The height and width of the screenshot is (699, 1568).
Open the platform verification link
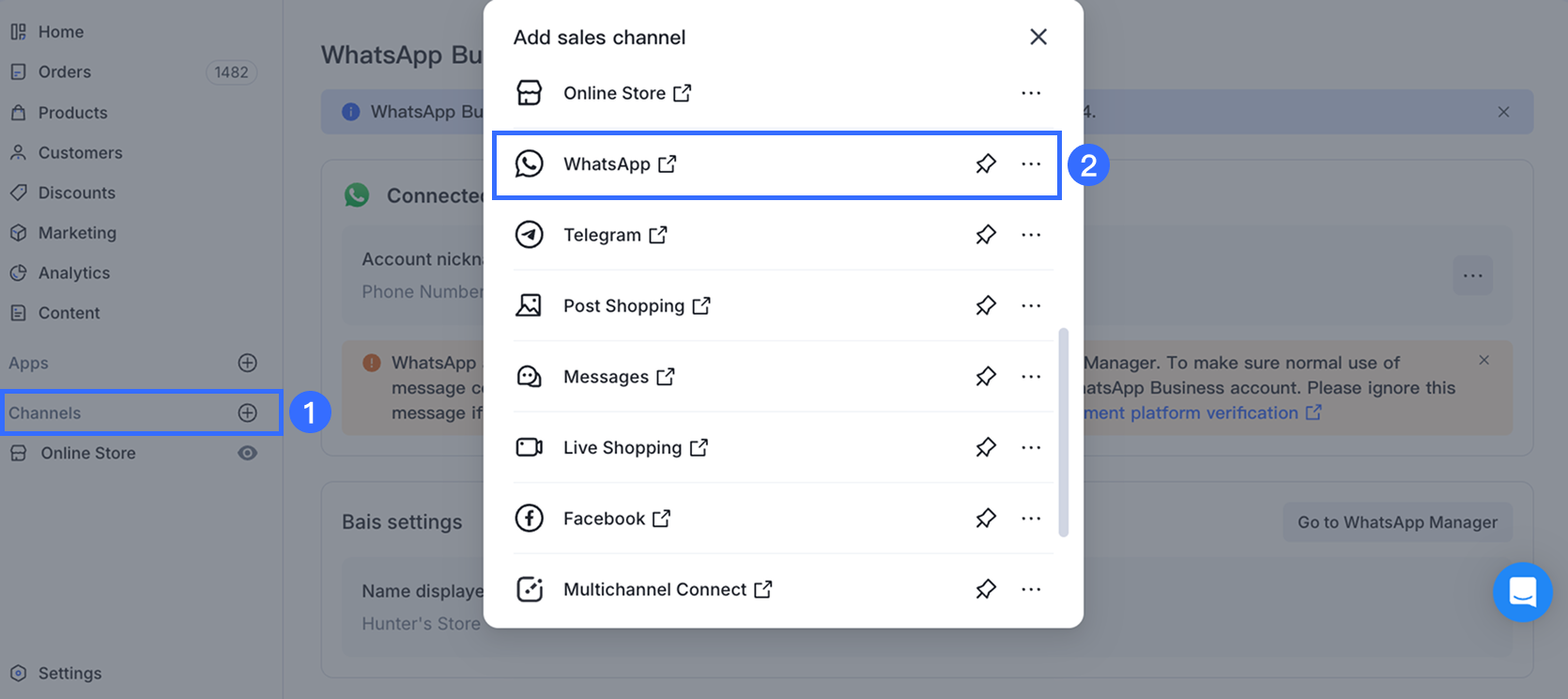click(1202, 413)
